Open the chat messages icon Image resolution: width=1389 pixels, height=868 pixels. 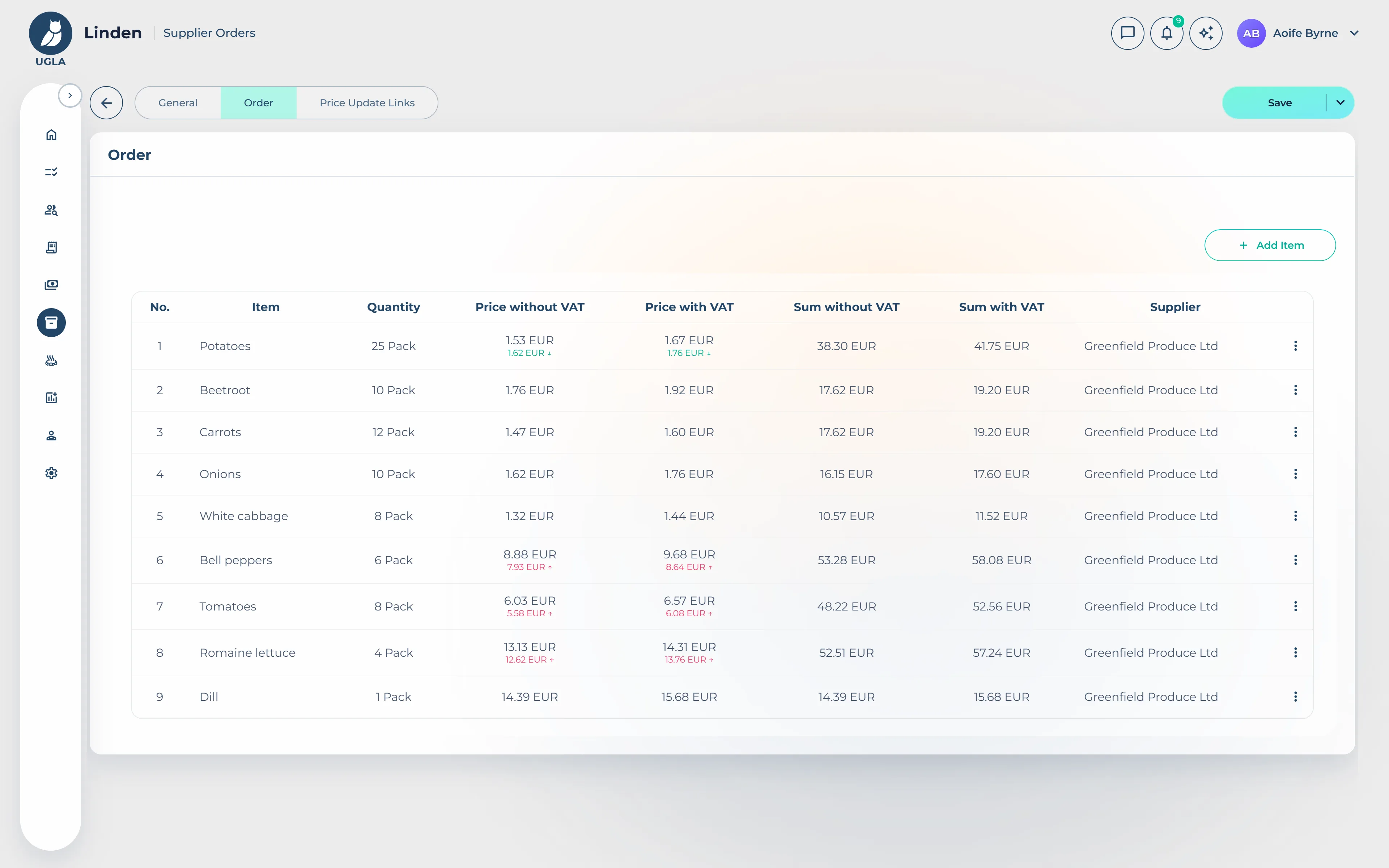pyautogui.click(x=1127, y=33)
